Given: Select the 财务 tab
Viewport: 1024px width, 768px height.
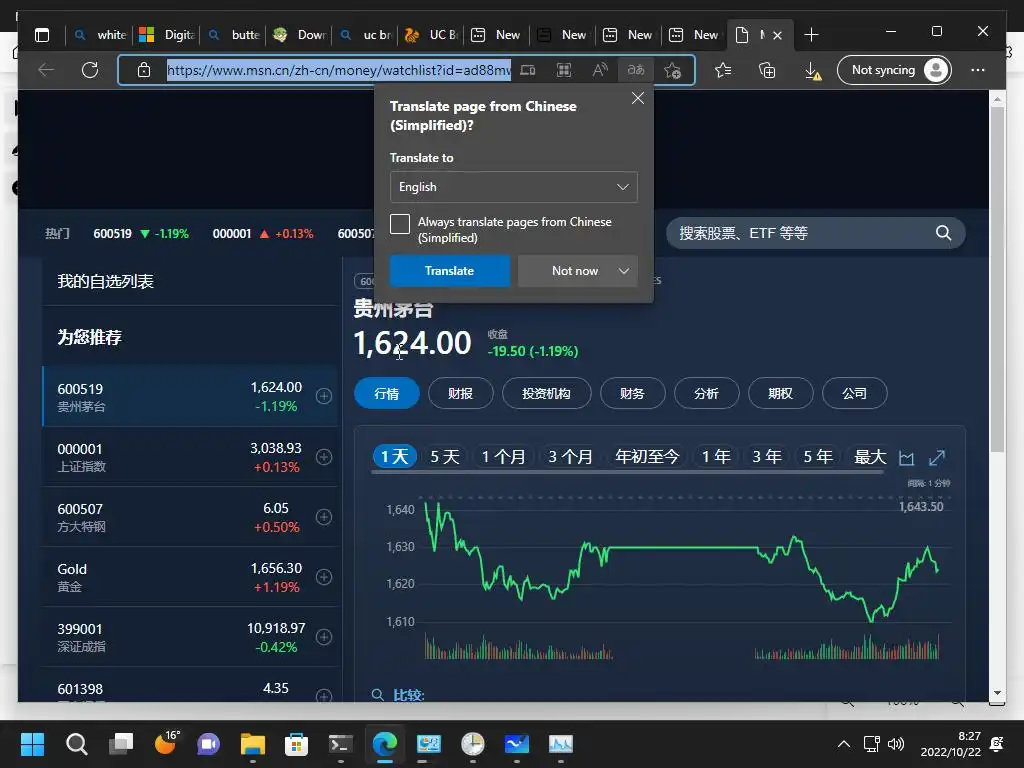Looking at the screenshot, I should (x=632, y=393).
